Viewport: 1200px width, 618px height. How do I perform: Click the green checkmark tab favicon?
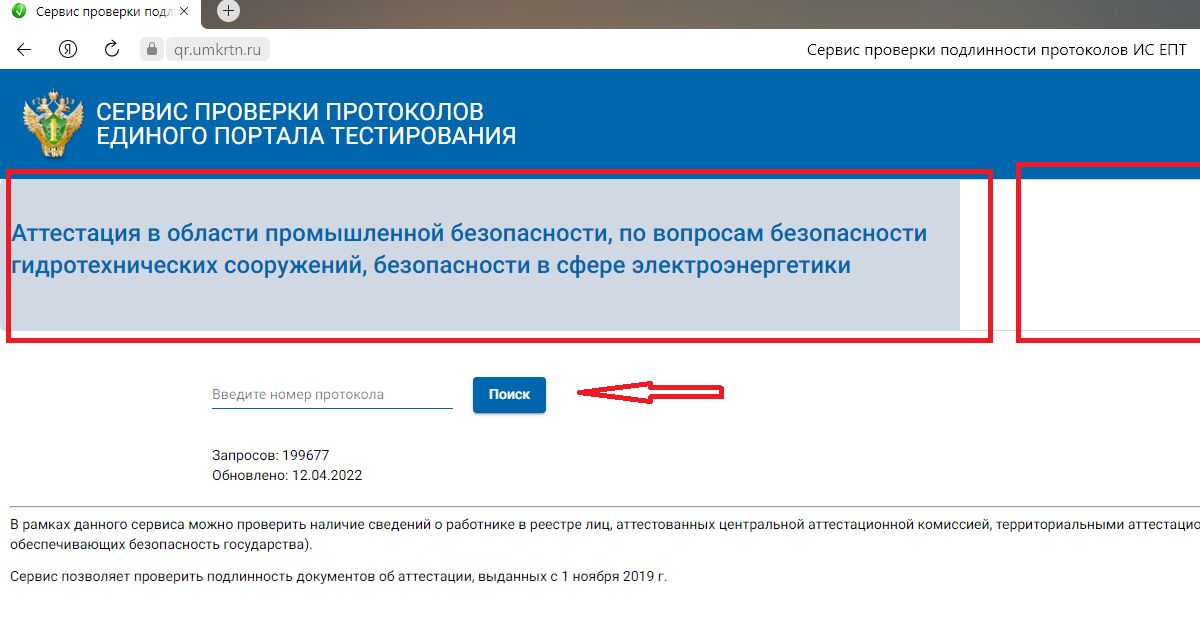pos(18,11)
